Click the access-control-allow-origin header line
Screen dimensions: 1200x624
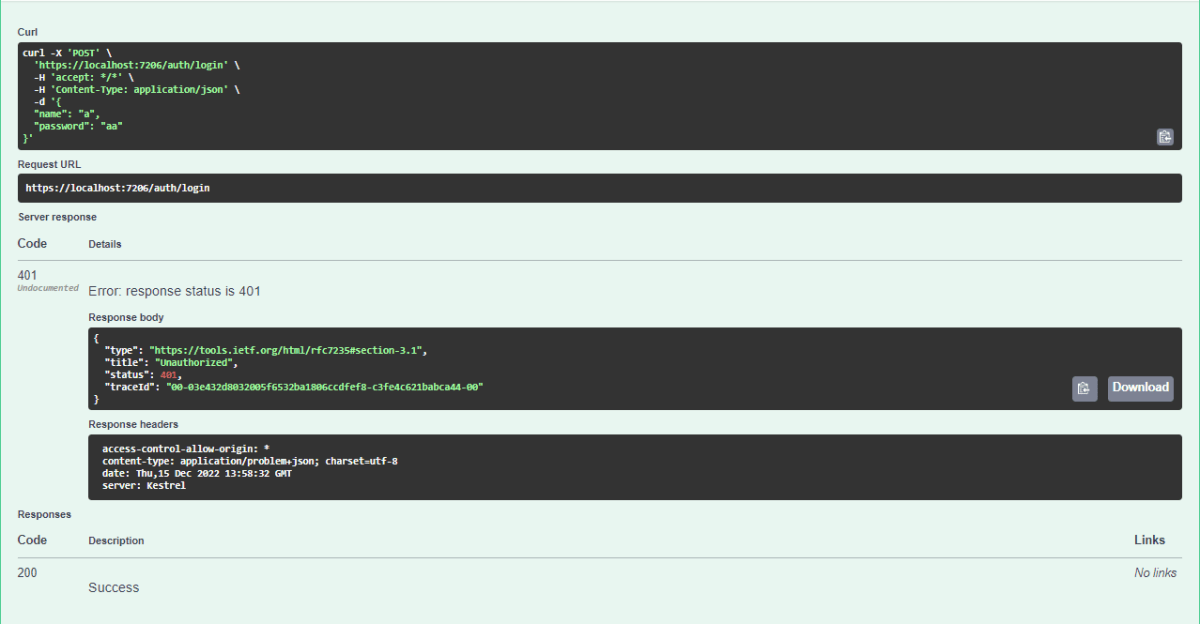pos(186,449)
